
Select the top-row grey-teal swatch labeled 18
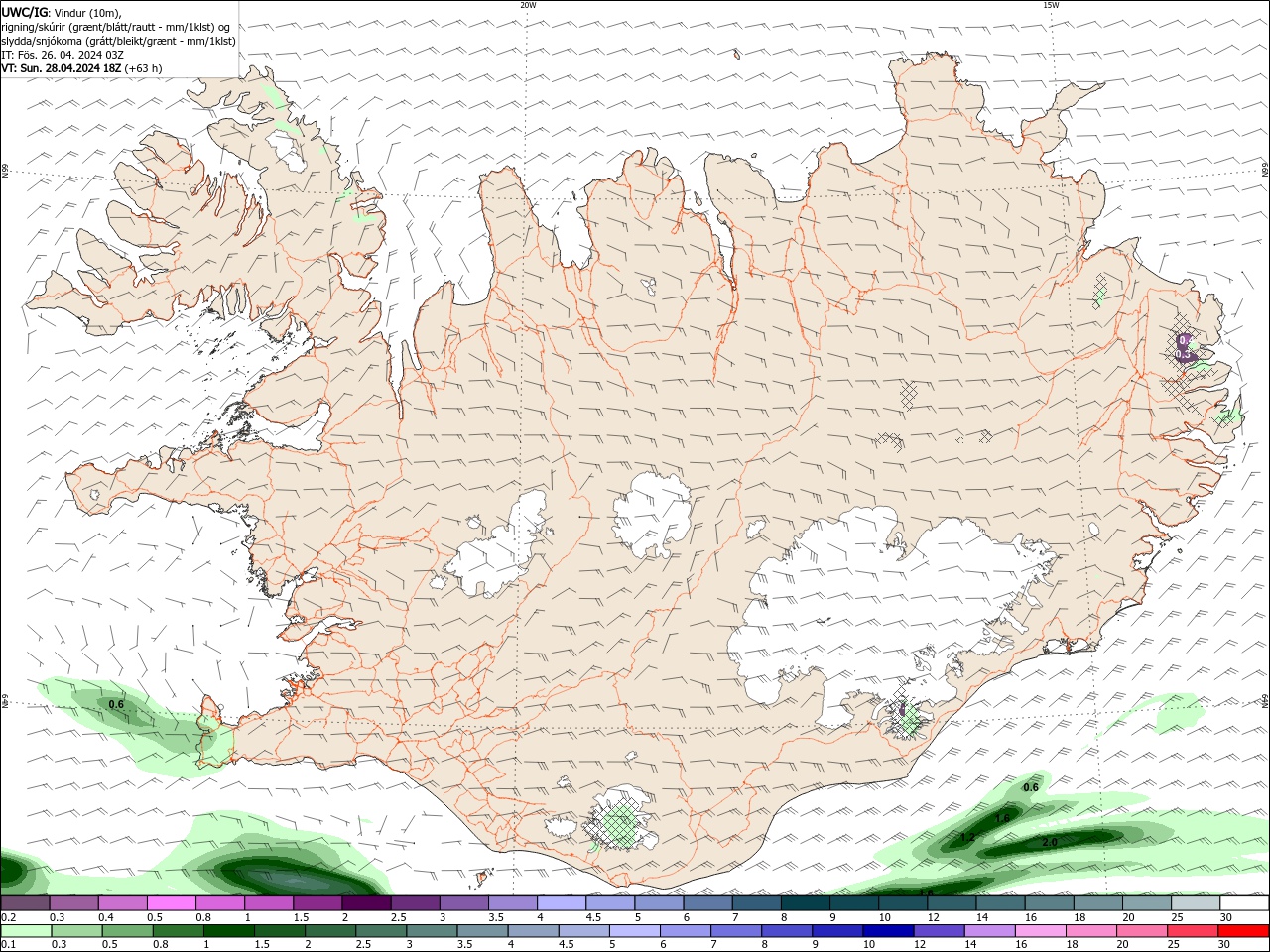click(x=1097, y=903)
